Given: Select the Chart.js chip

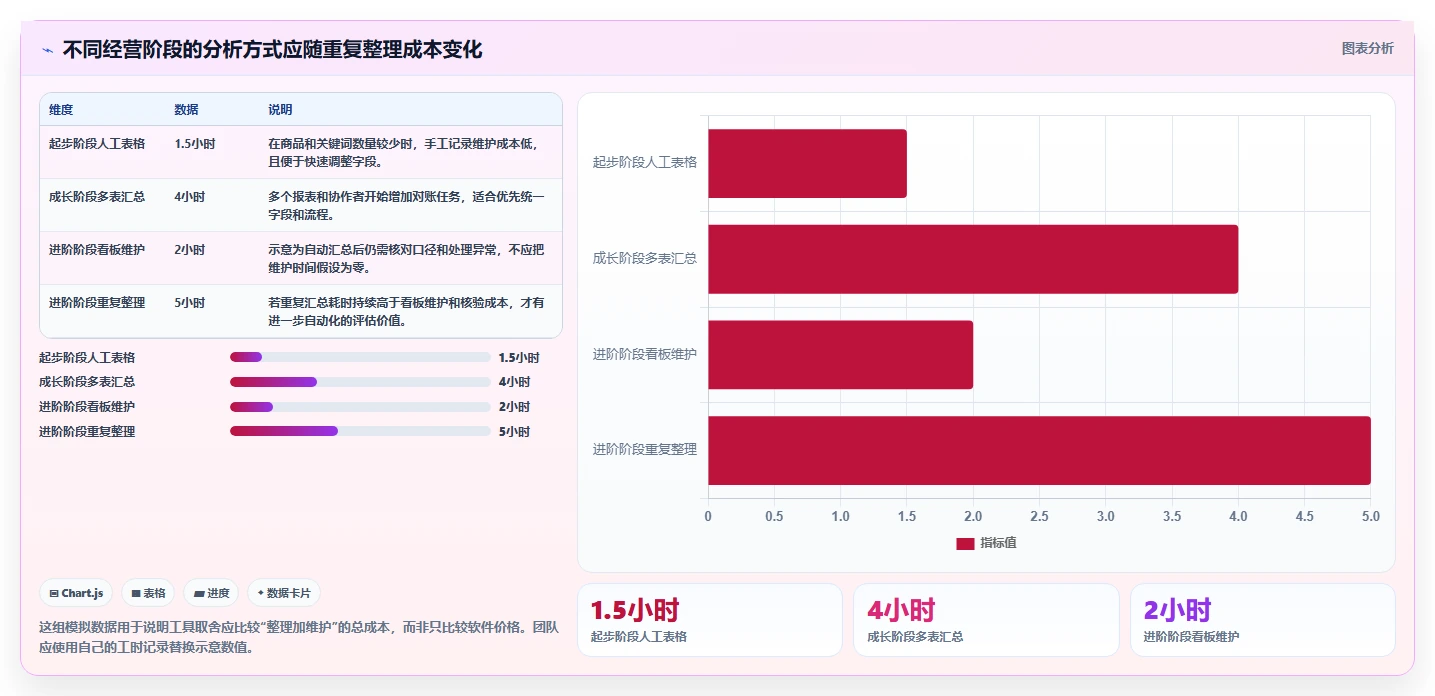Looking at the screenshot, I should 77,593.
